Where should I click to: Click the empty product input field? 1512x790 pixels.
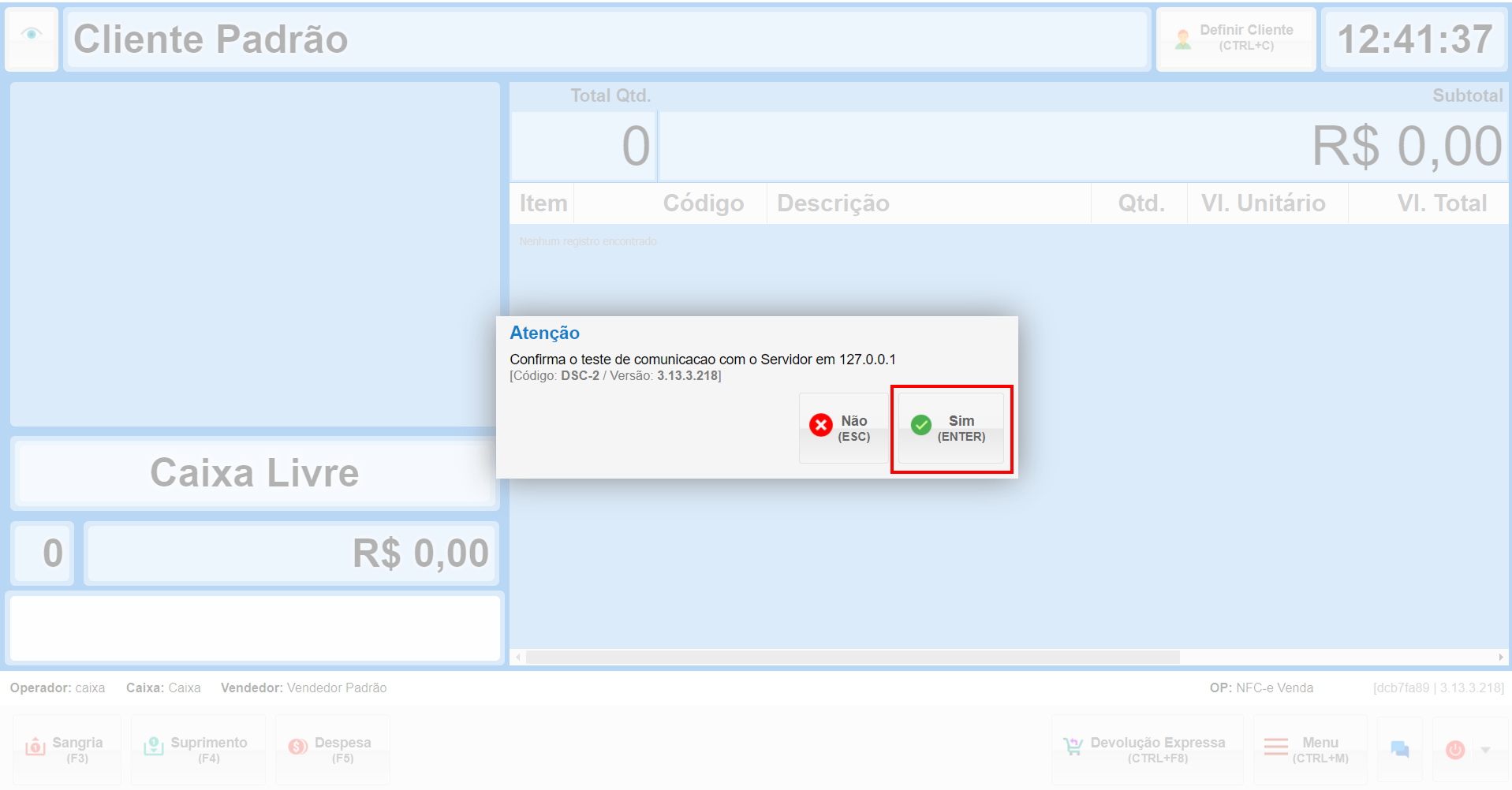pos(255,628)
